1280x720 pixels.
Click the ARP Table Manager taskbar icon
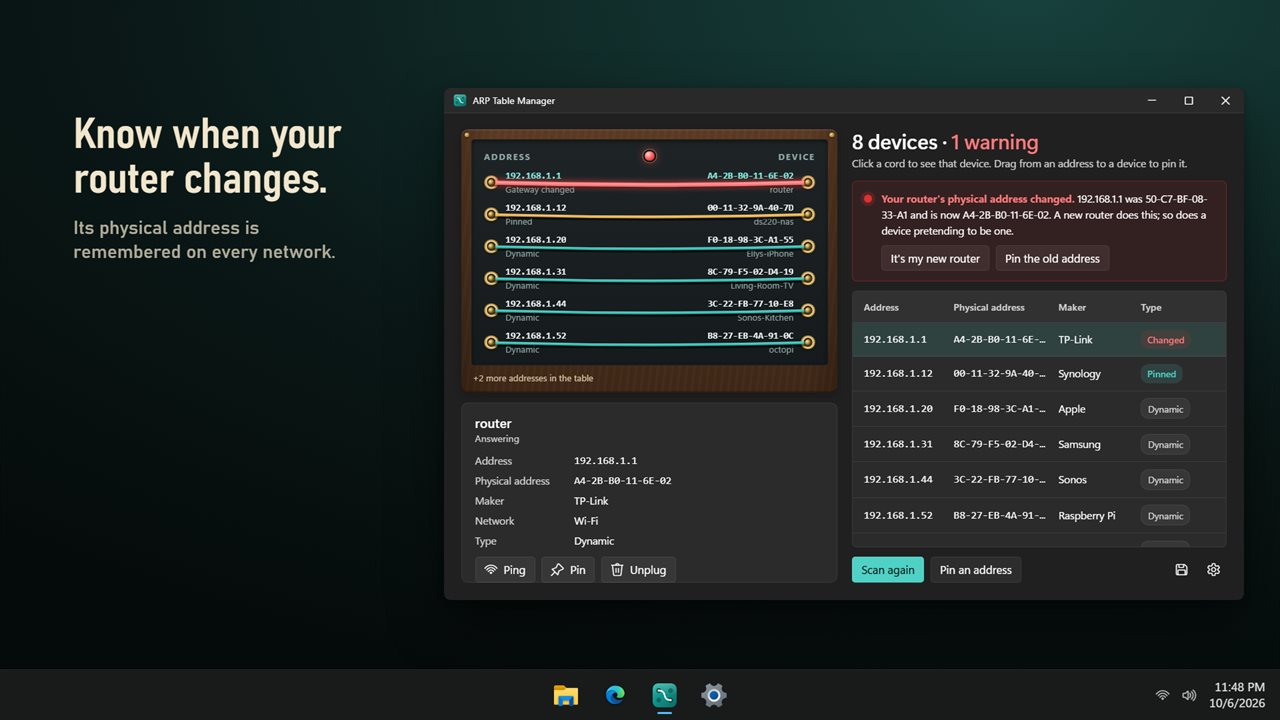pyautogui.click(x=664, y=695)
